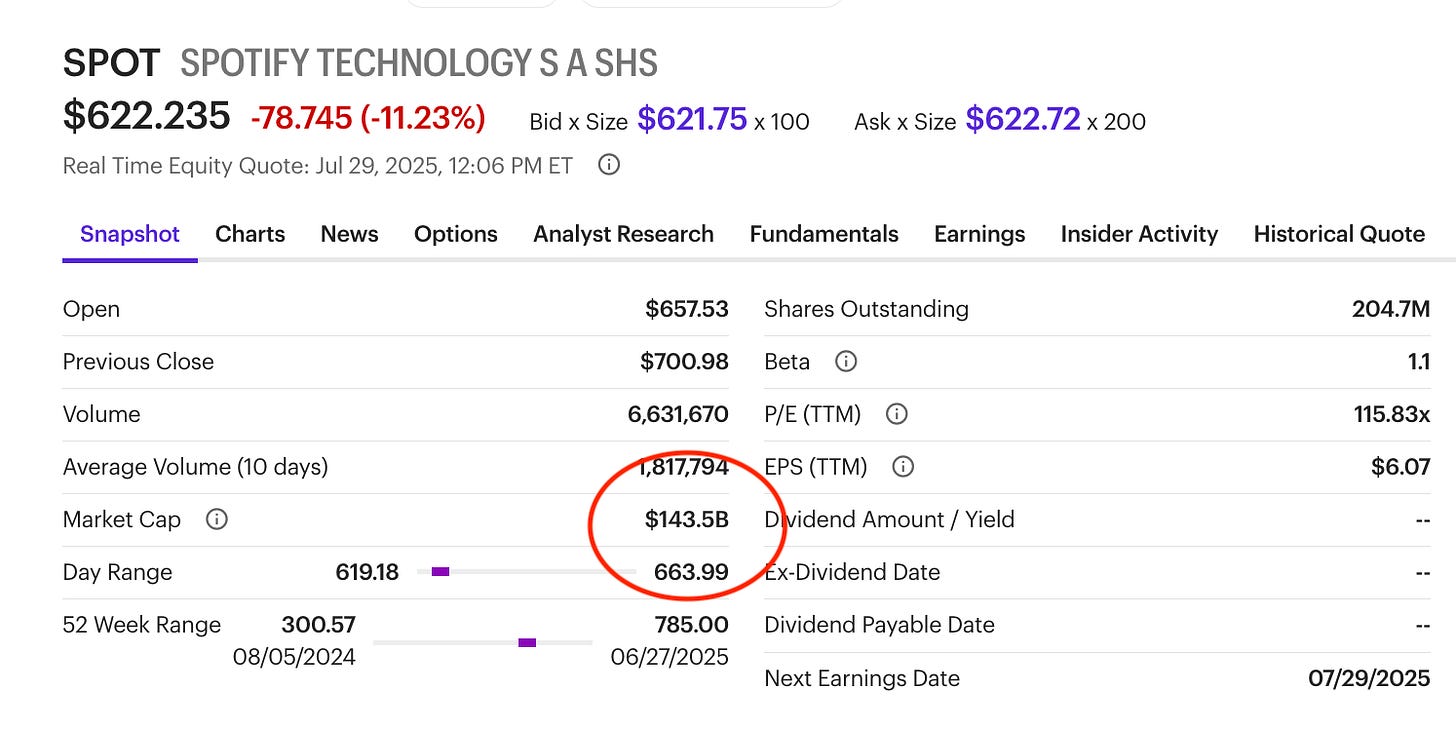Click the Ex-Dividend Date label
The width and height of the screenshot is (1456, 731).
pos(852,572)
